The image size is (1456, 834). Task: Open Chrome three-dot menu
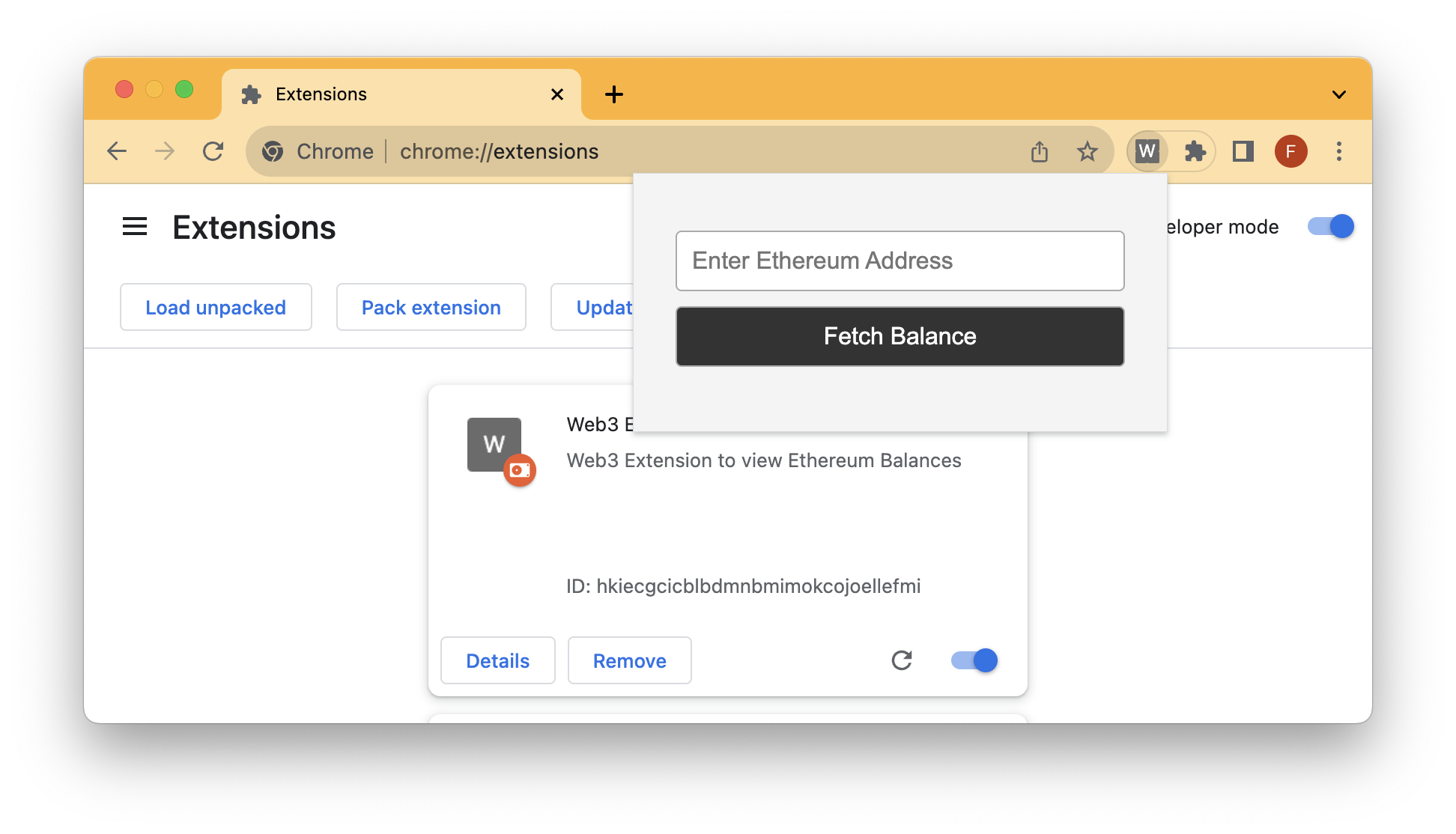click(x=1339, y=151)
